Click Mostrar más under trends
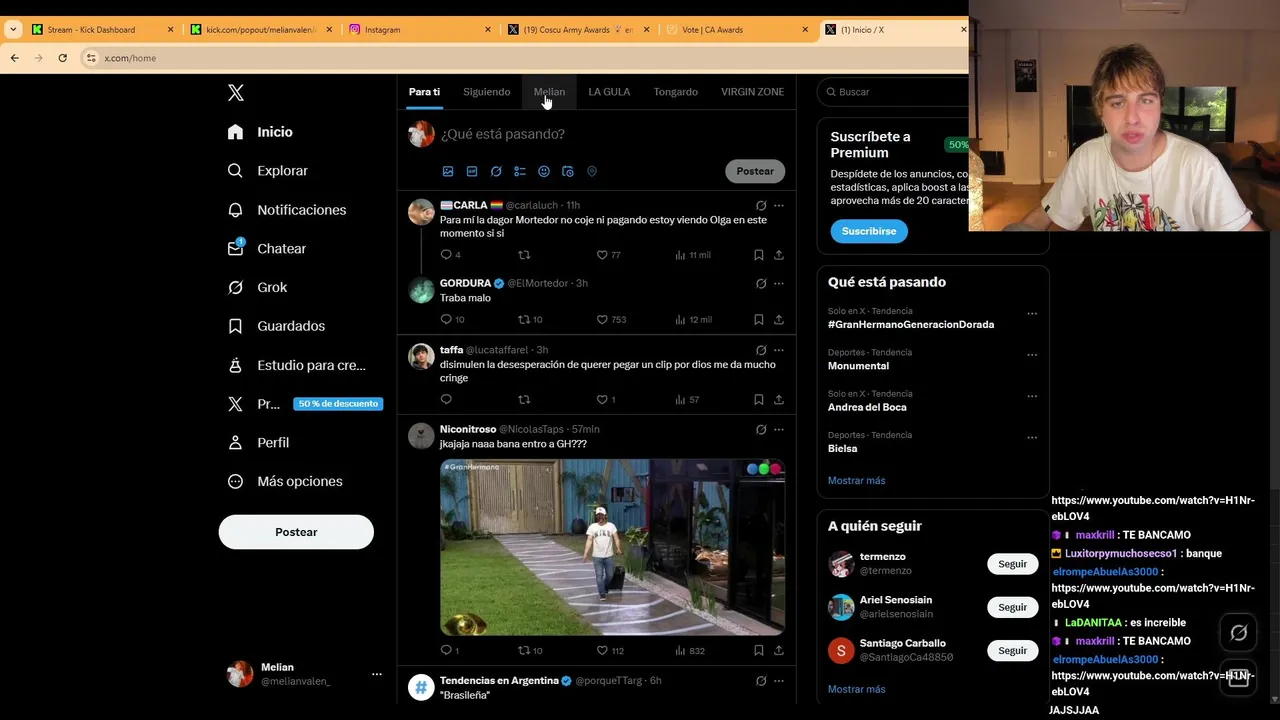1280x720 pixels. tap(856, 481)
